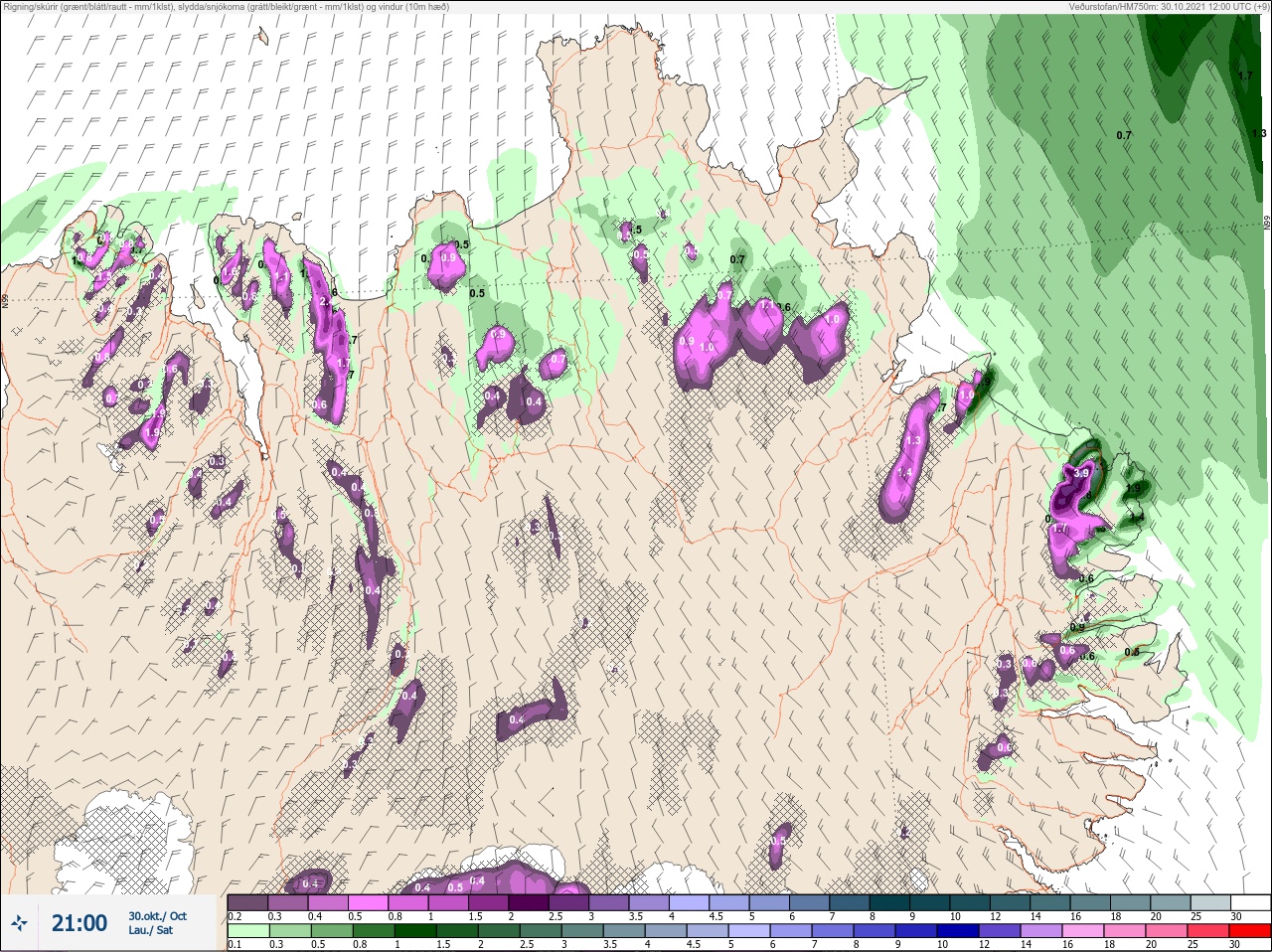Select the dark teal 8–9 snow legend swatch
This screenshot has height=952, width=1272.
click(890, 902)
